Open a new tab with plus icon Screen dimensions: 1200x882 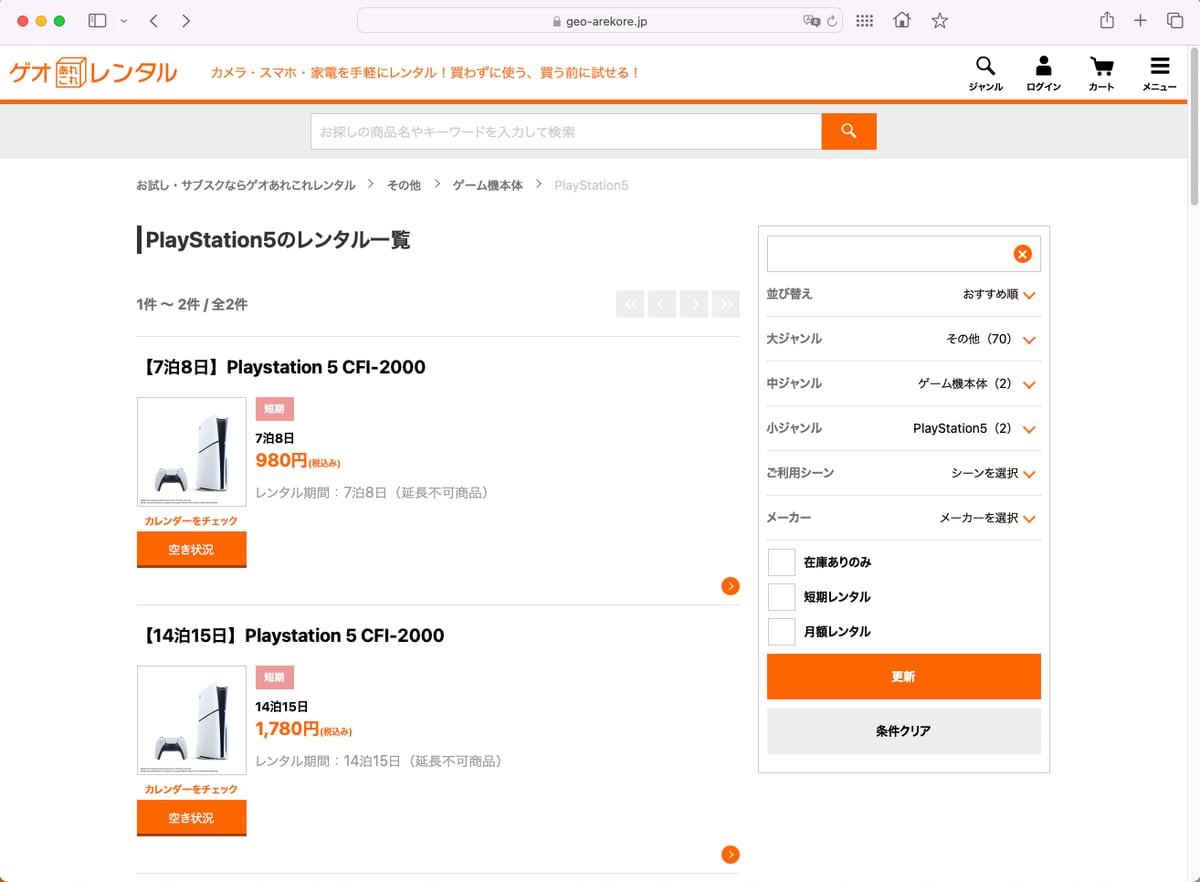coord(1140,21)
